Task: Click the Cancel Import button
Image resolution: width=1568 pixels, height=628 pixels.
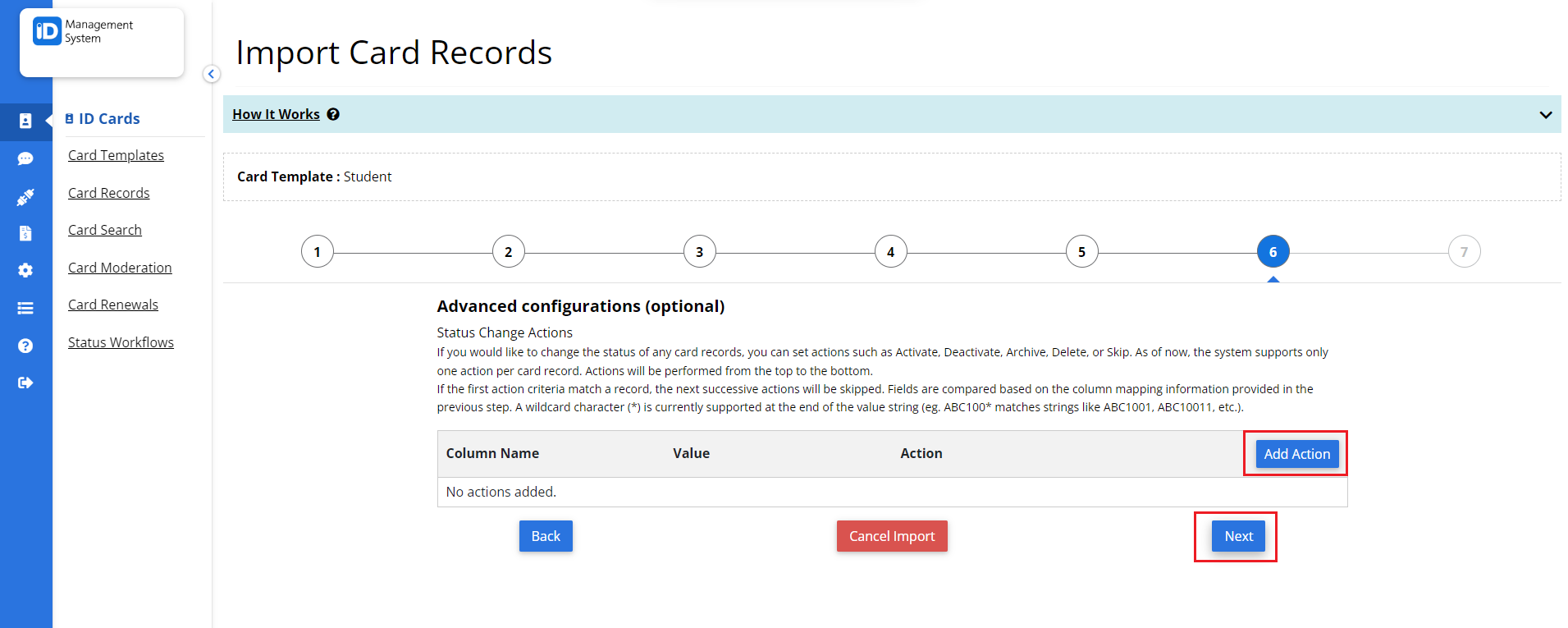Action: point(892,535)
